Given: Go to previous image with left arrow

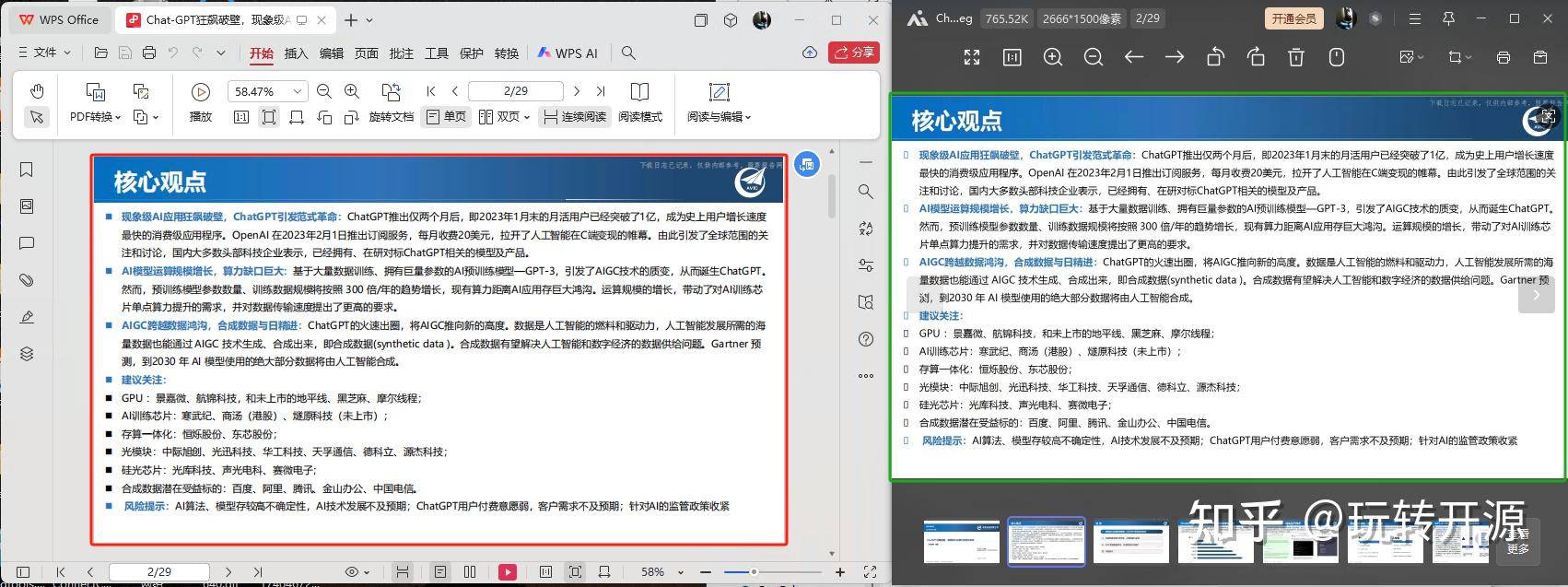Looking at the screenshot, I should pyautogui.click(x=1134, y=57).
